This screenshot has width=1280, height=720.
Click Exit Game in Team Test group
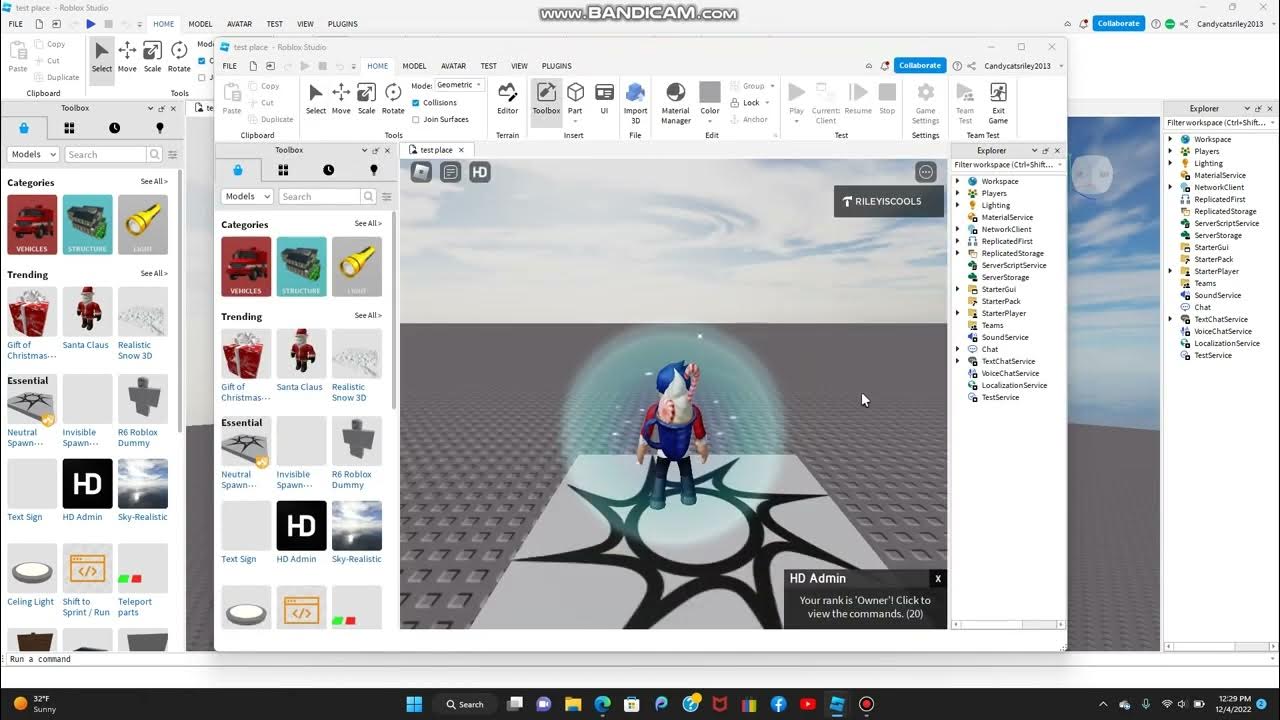tap(998, 103)
